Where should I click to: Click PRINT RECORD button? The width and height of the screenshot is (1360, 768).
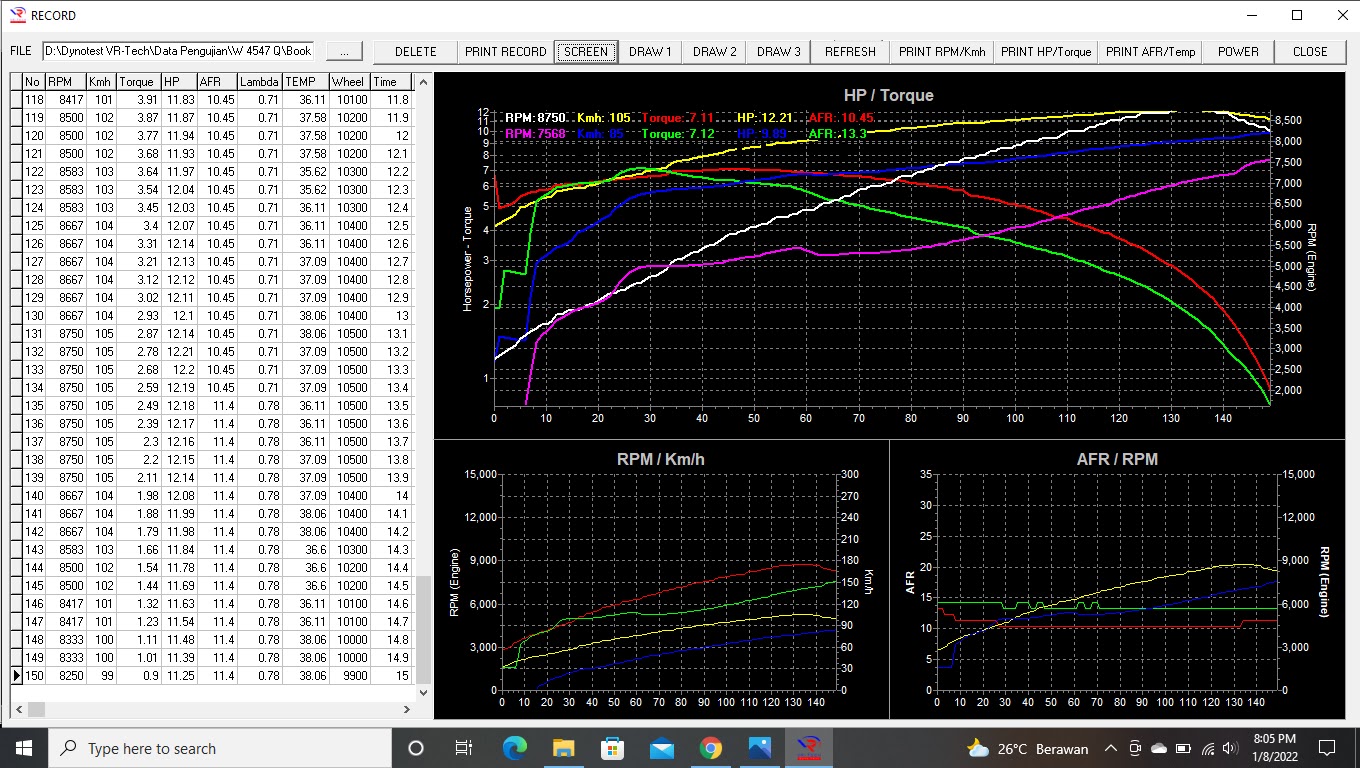coord(506,51)
